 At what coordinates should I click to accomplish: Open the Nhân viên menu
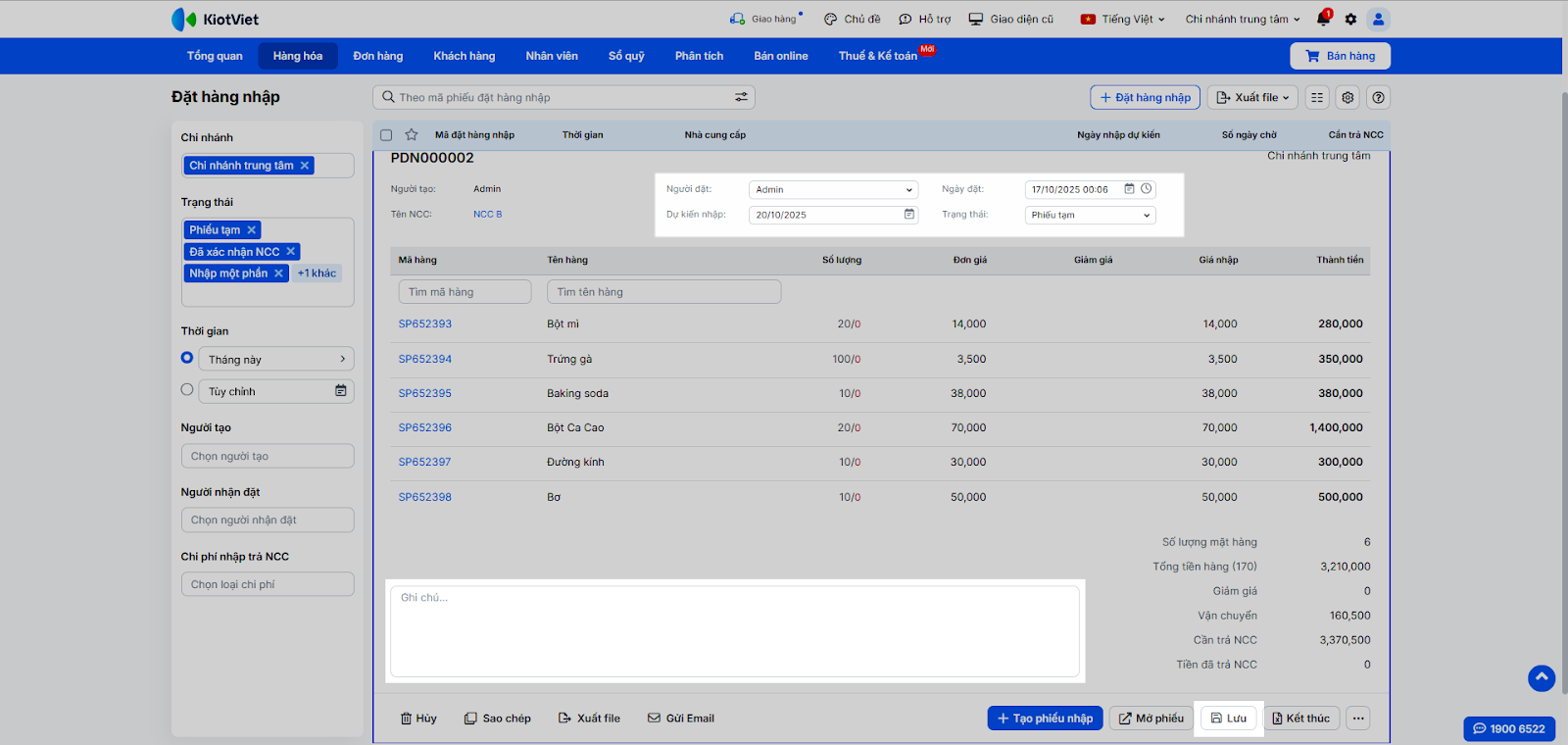(x=552, y=56)
